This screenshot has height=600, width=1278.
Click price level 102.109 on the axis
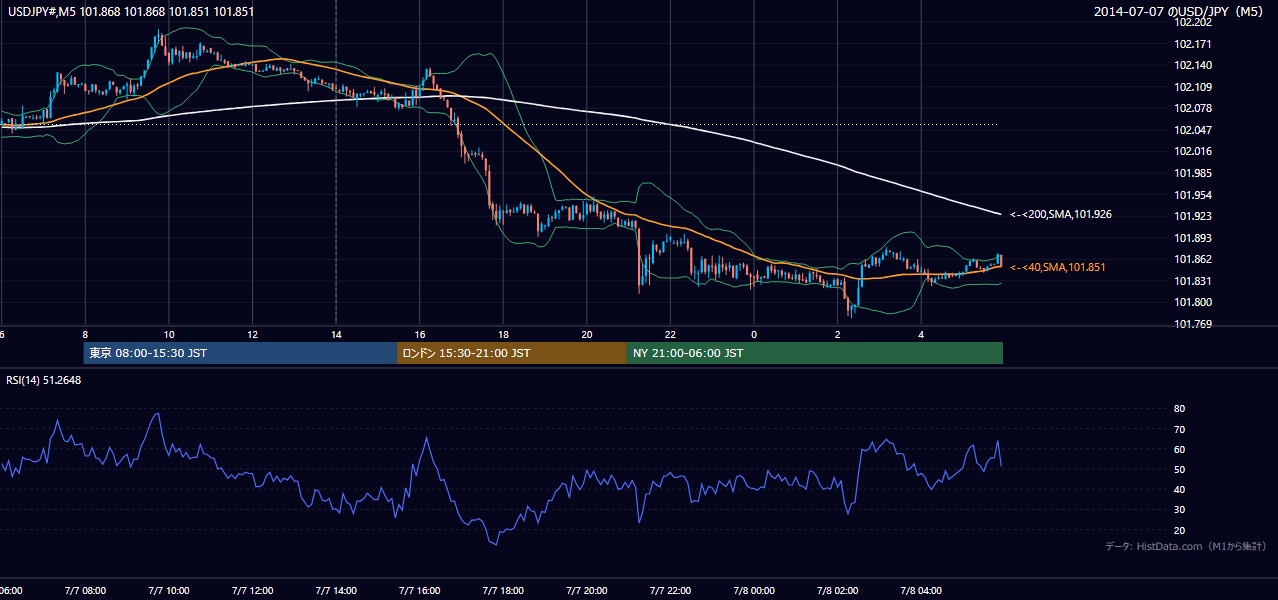[1195, 87]
